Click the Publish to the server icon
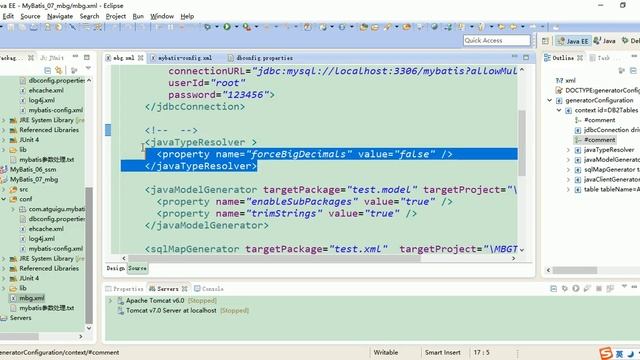 (610, 288)
